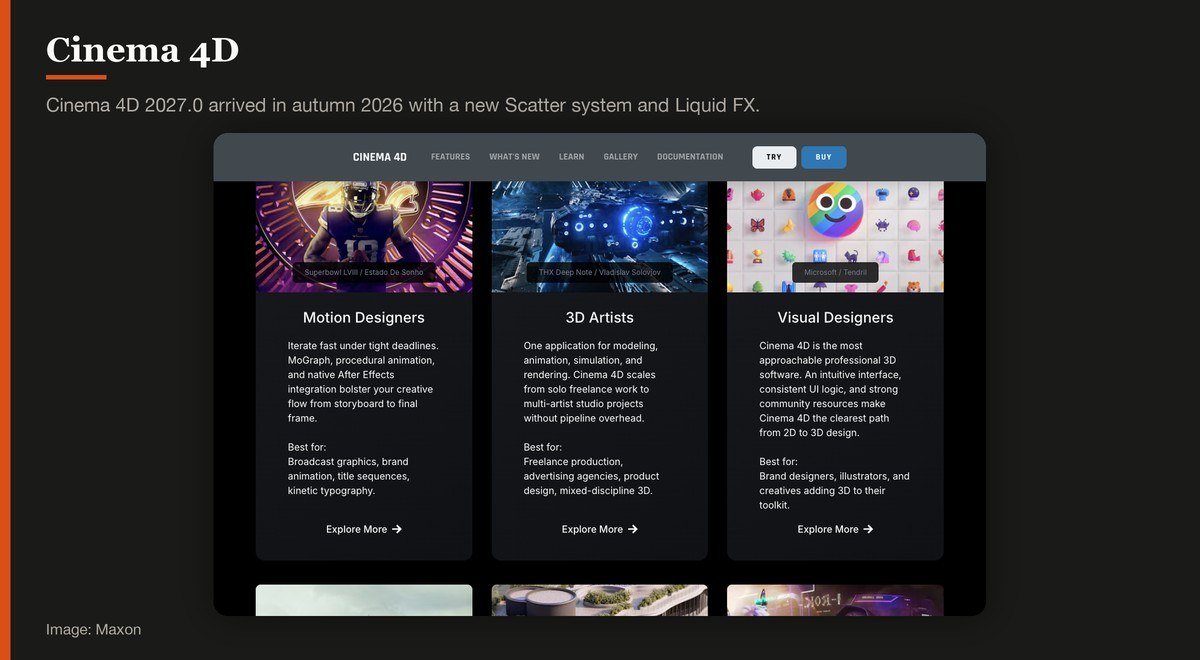1200x660 pixels.
Task: Click the Microsoft / Tendril caption
Action: 835,272
